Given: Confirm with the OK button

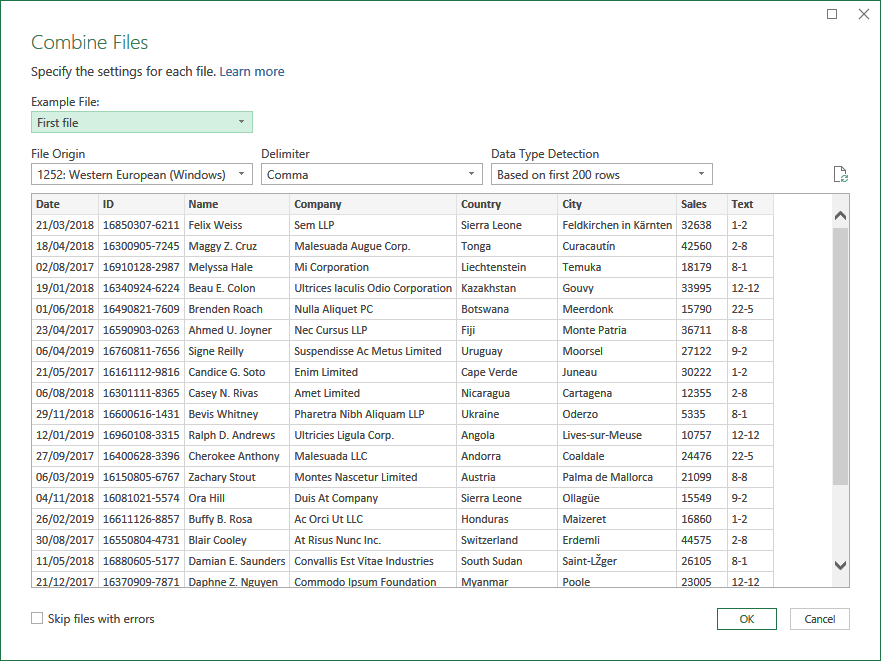Looking at the screenshot, I should tap(747, 619).
